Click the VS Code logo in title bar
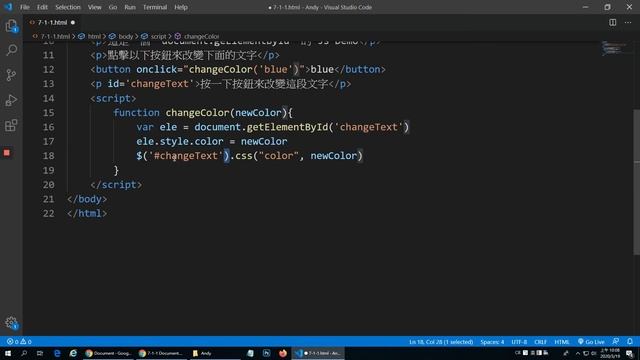This screenshot has width=640, height=360. 8,7
